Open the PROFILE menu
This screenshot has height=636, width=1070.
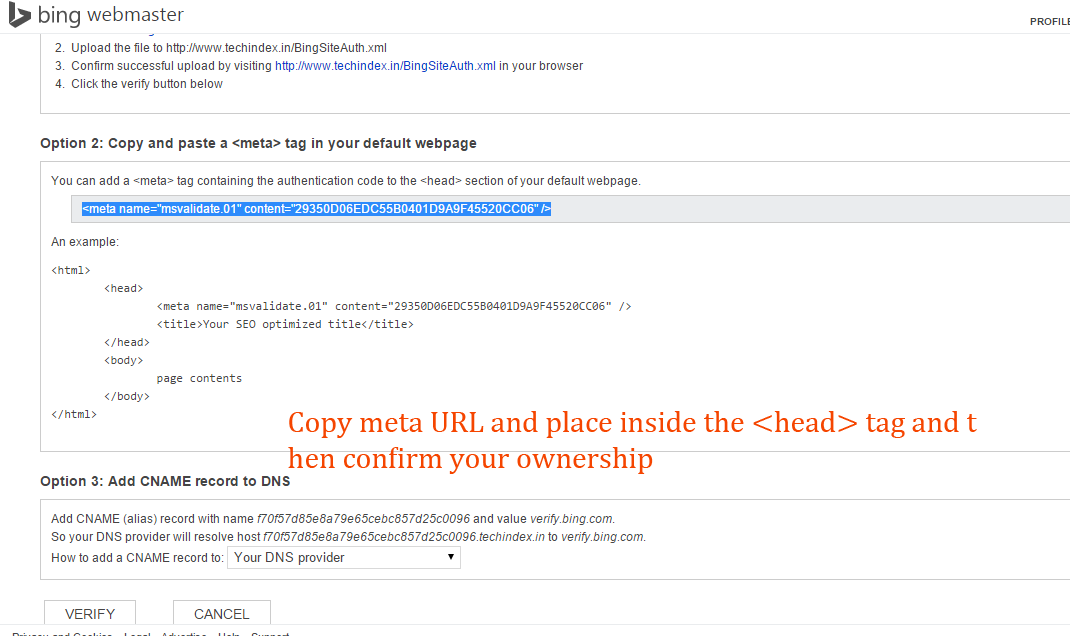[1050, 22]
